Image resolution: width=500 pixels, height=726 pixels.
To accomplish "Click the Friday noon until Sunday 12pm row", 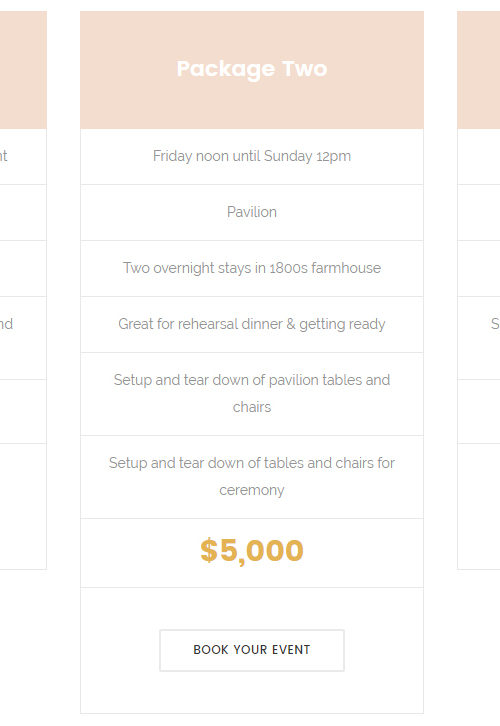I will coord(252,156).
